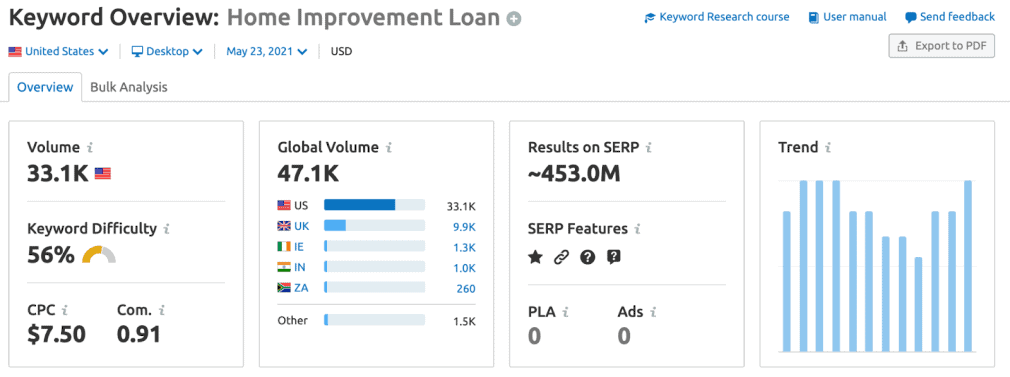Switch to the Bulk Analysis tab
The width and height of the screenshot is (1010, 377).
129,87
